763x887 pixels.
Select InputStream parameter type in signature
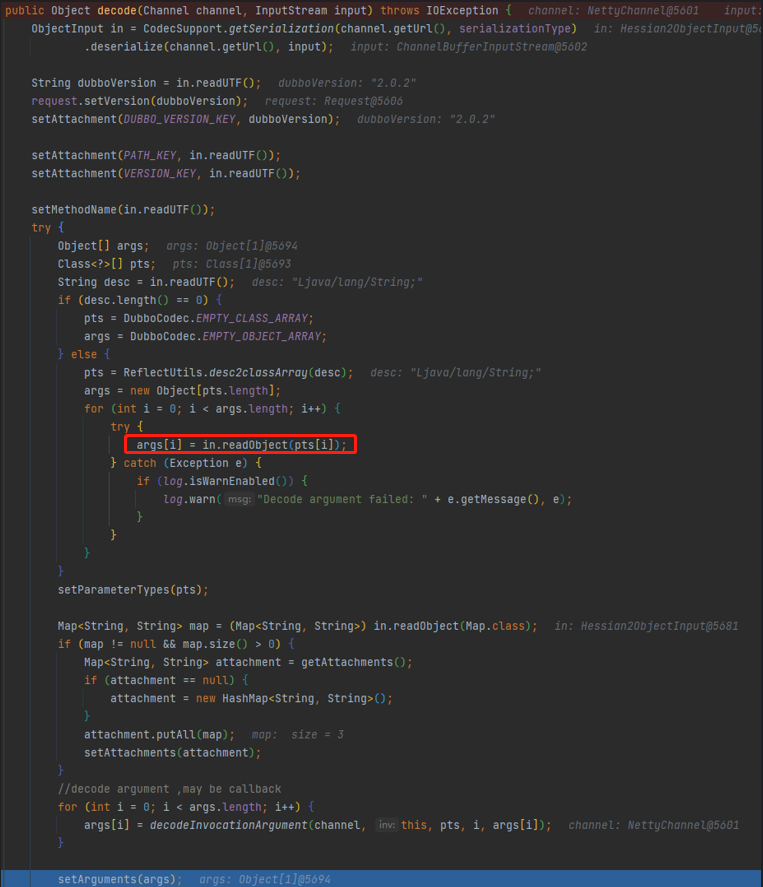tap(291, 10)
